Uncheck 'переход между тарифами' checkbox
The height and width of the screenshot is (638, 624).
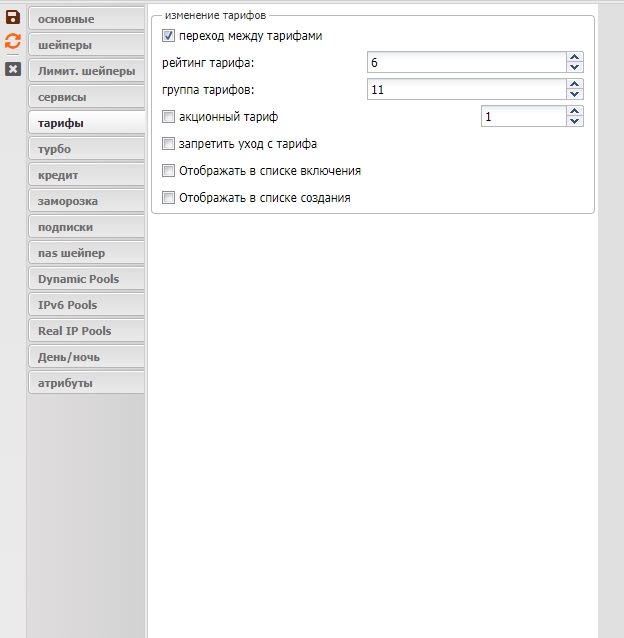click(168, 36)
